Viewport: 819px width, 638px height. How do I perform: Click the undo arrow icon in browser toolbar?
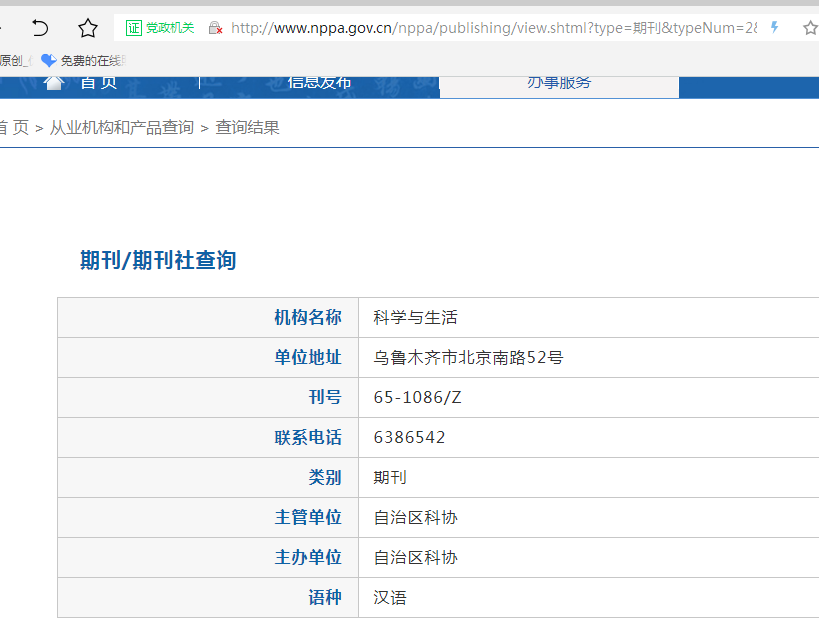[40, 28]
